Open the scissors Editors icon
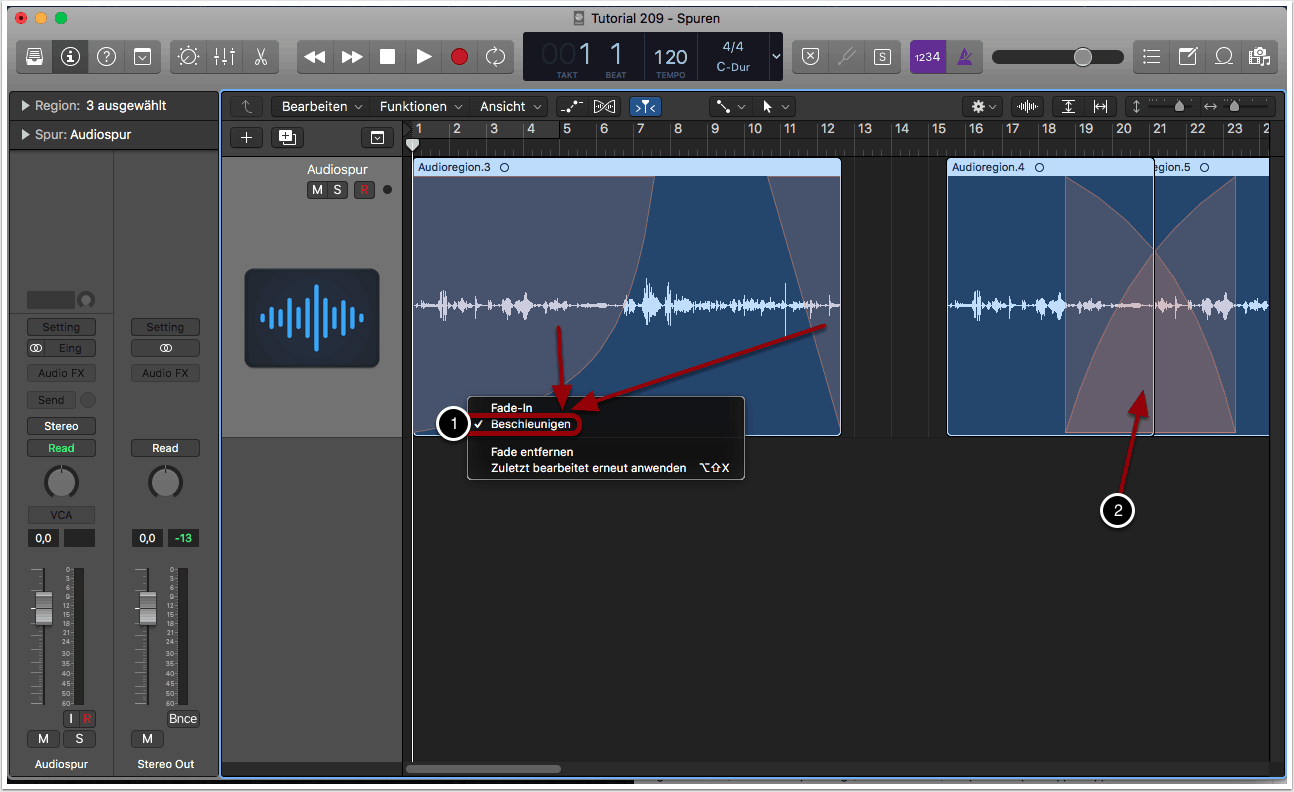Image resolution: width=1294 pixels, height=792 pixels. (260, 57)
